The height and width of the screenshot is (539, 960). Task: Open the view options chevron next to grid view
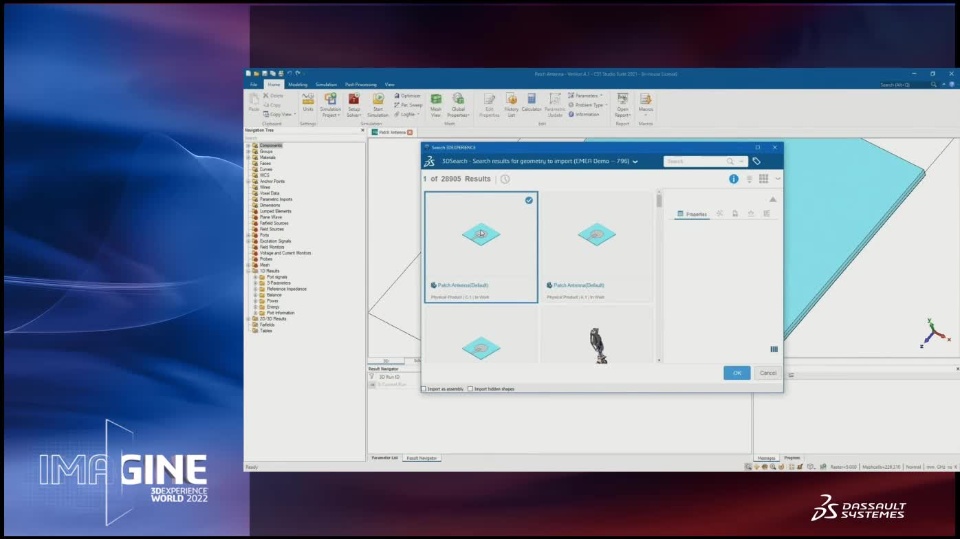point(778,179)
